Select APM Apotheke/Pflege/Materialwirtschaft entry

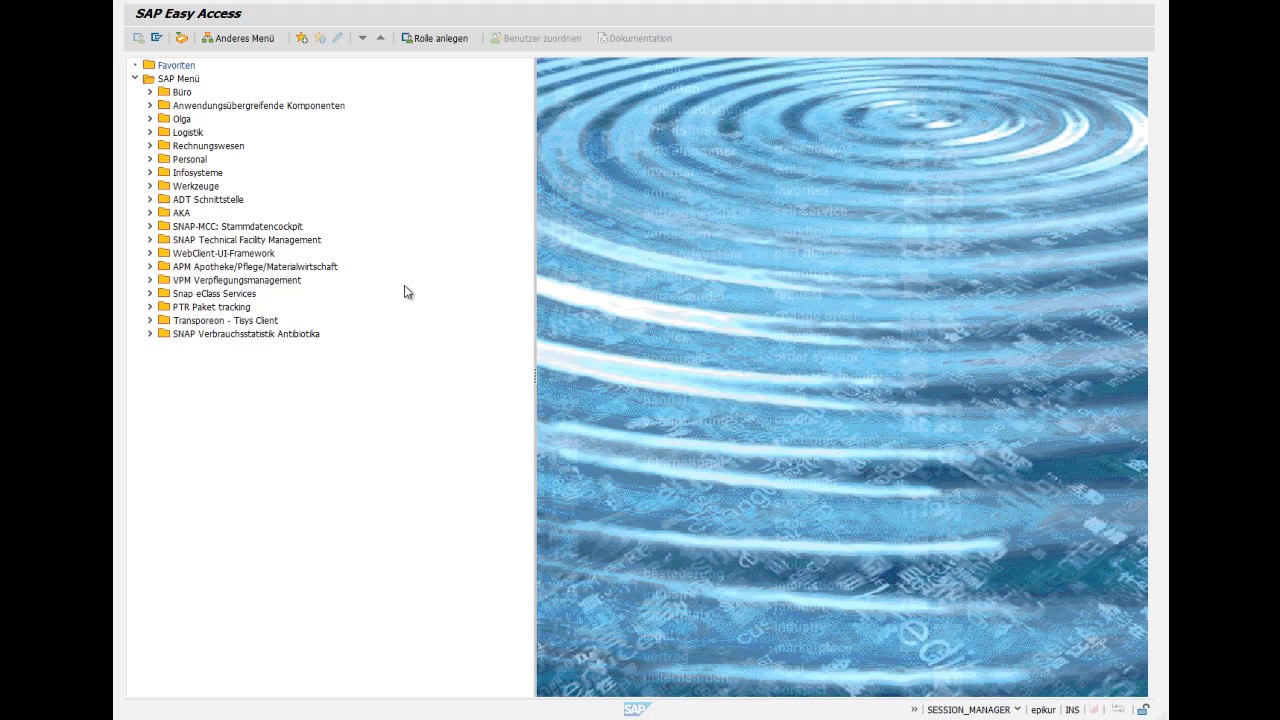pos(255,267)
